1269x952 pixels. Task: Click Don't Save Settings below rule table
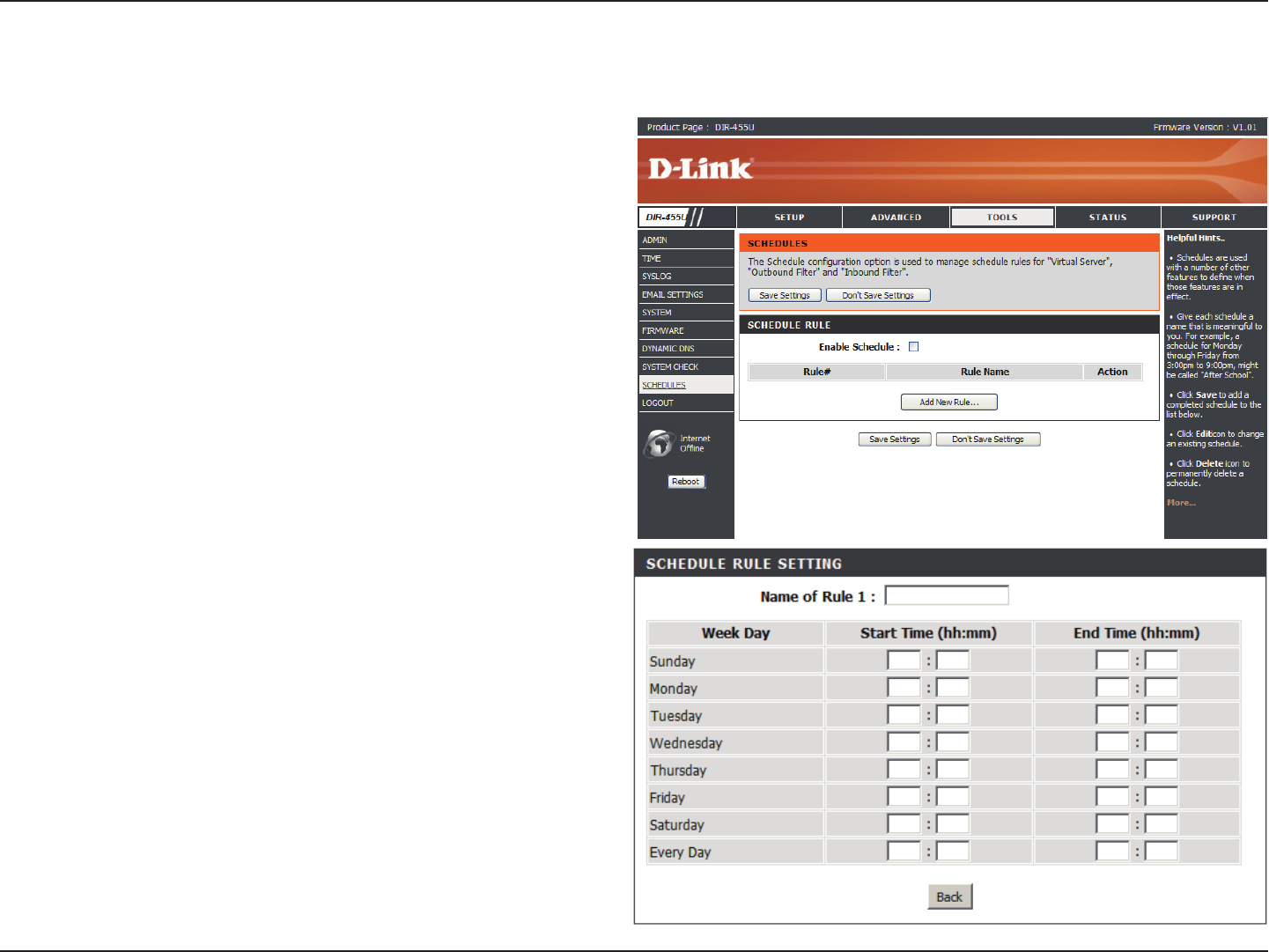coord(988,439)
